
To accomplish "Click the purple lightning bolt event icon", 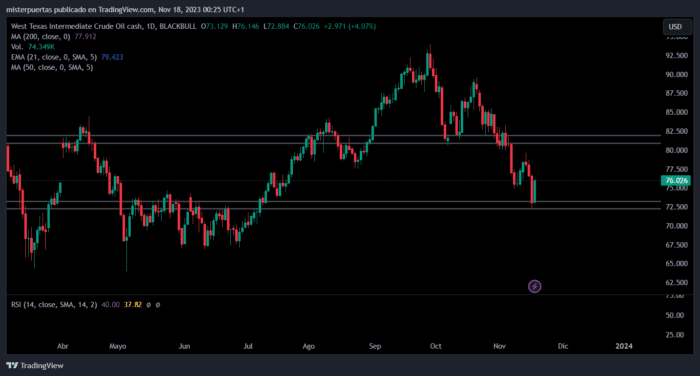I will 534,286.
